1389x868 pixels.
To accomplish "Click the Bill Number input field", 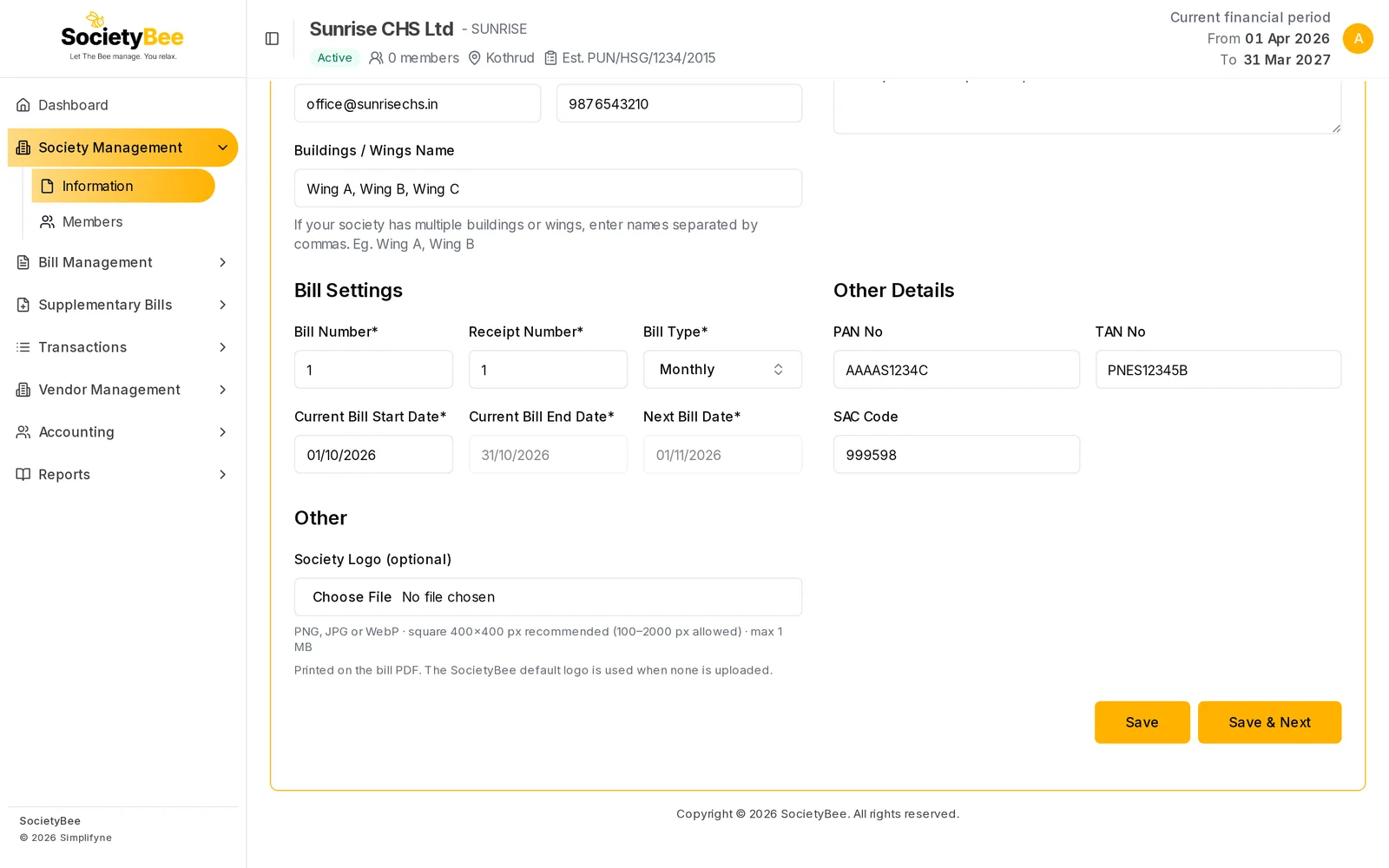I will pyautogui.click(x=373, y=370).
